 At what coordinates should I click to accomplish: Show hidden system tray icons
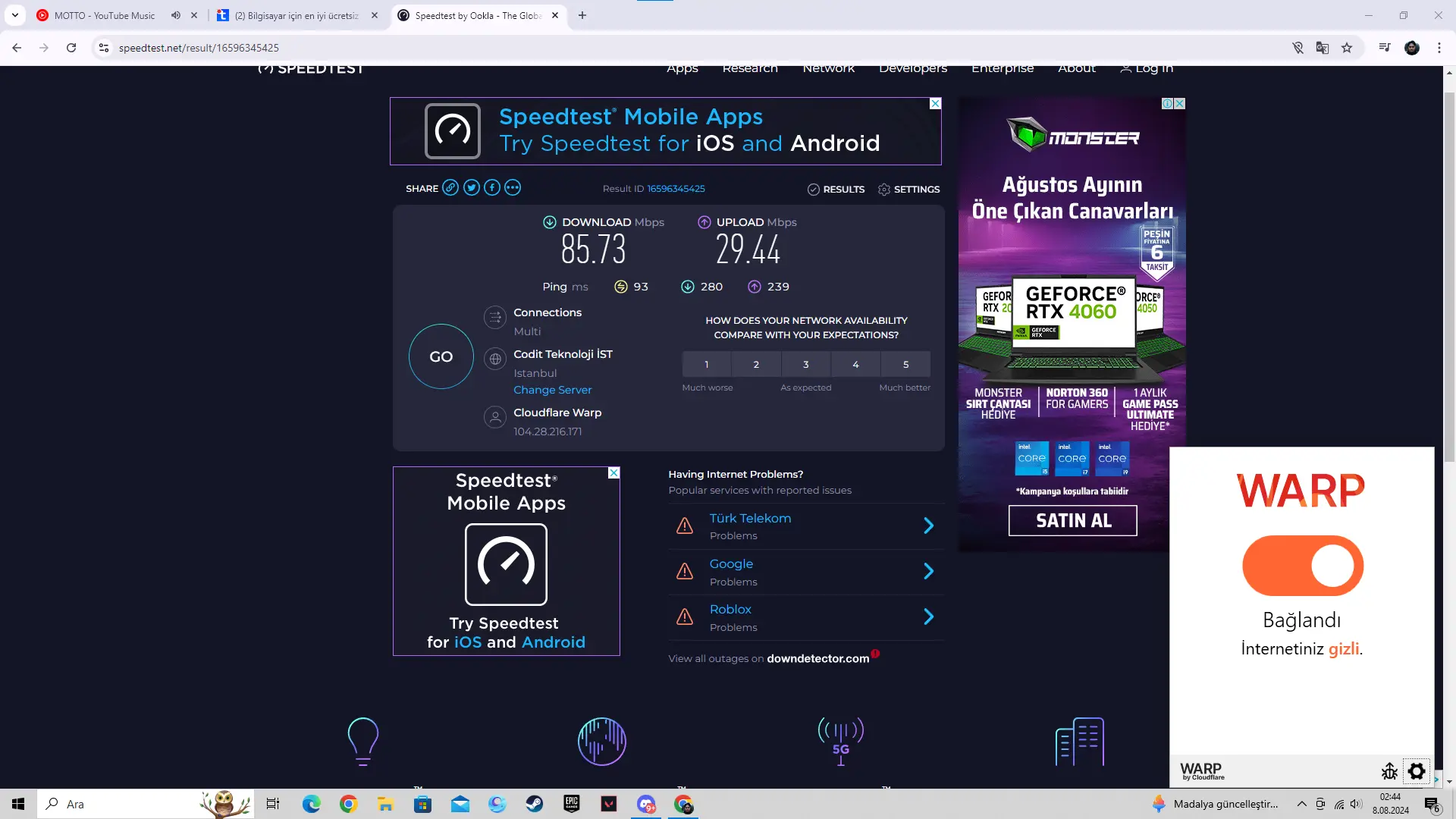(x=1301, y=804)
